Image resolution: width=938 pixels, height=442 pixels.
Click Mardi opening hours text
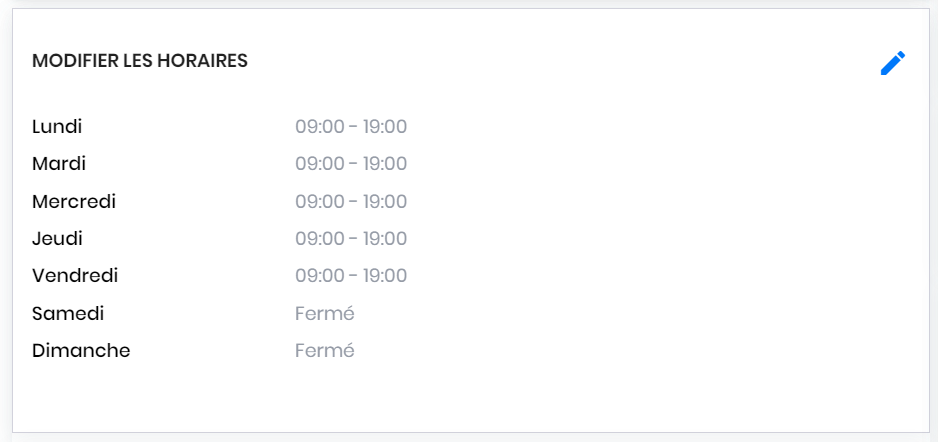click(351, 164)
